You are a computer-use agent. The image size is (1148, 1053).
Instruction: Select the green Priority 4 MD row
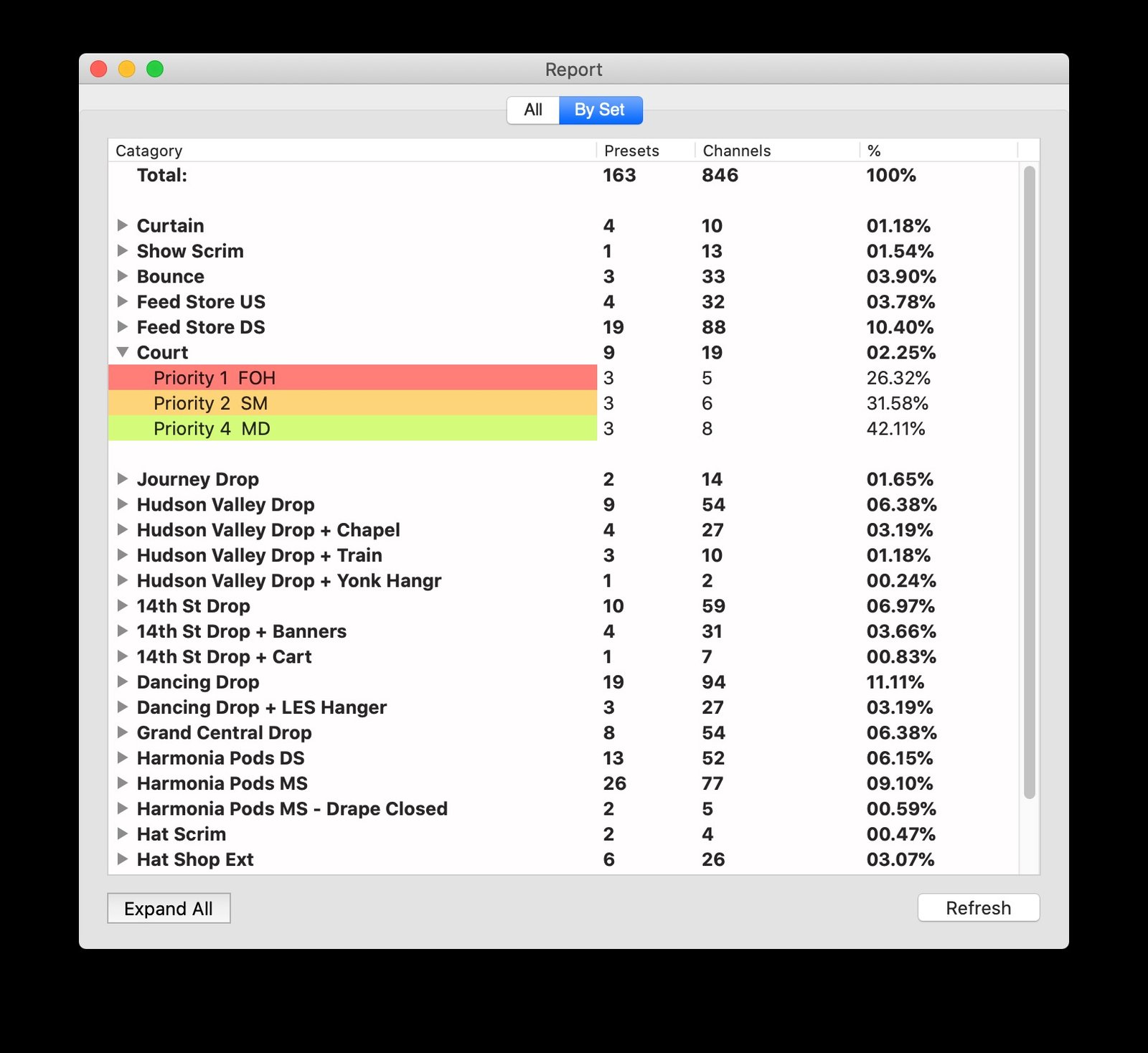point(563,428)
